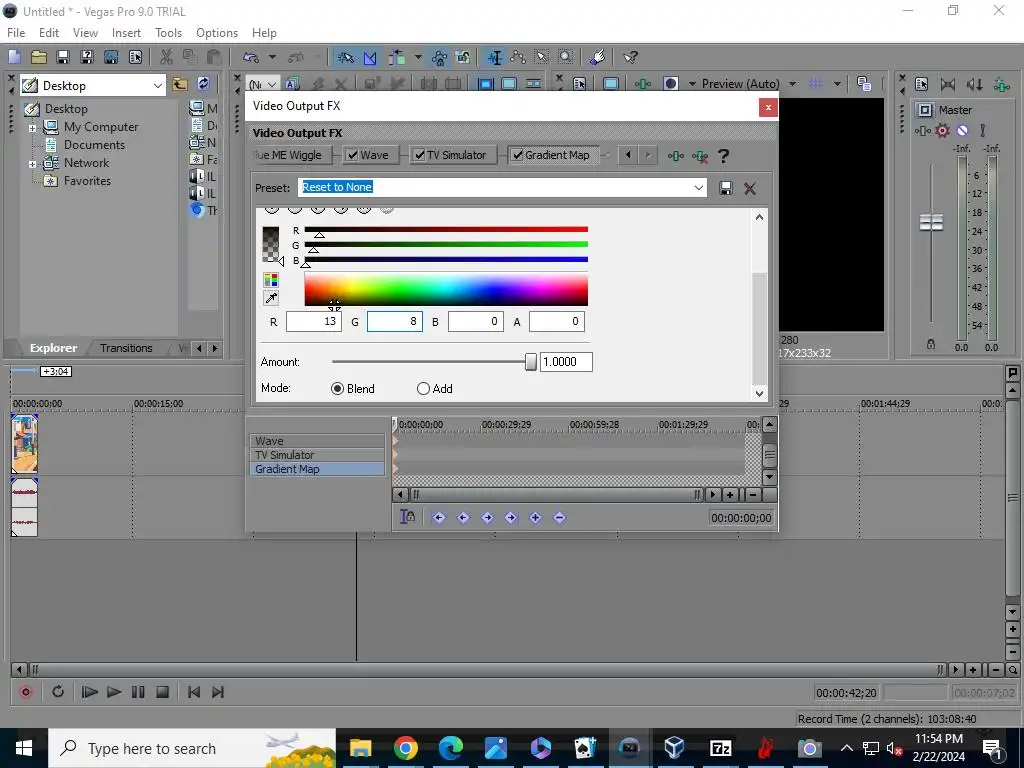This screenshot has width=1024, height=768.
Task: Click the Undo arrow icon
Action: point(251,57)
